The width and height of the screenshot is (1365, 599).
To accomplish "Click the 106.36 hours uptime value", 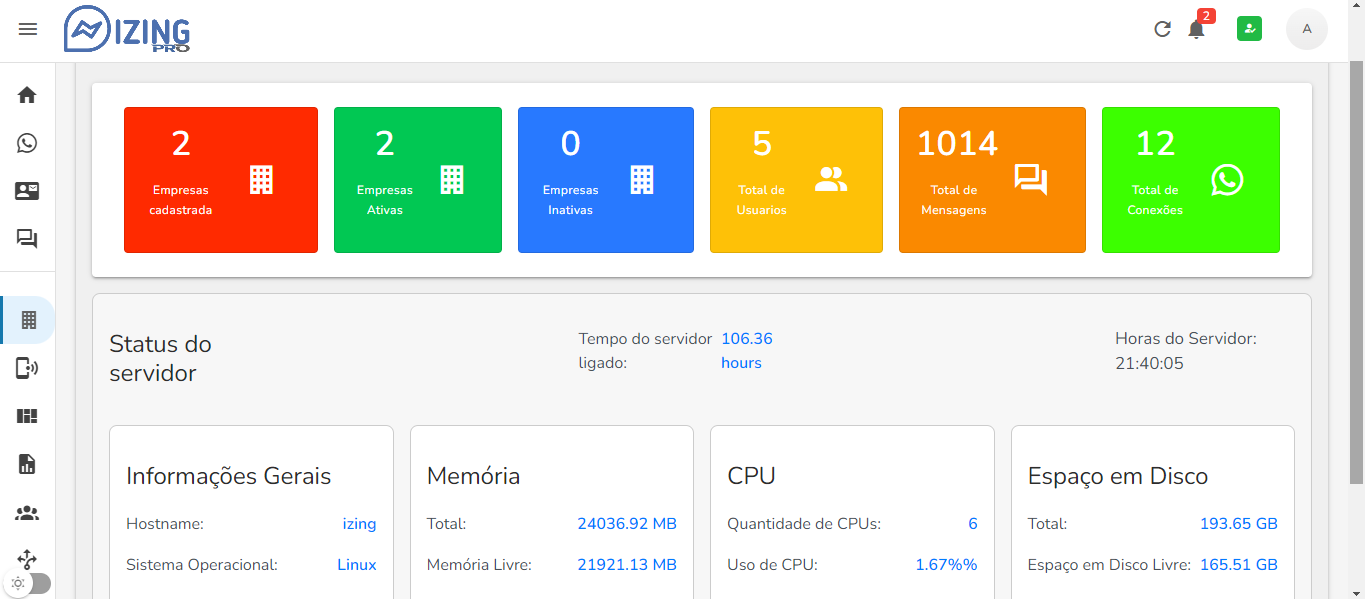I will pyautogui.click(x=747, y=351).
